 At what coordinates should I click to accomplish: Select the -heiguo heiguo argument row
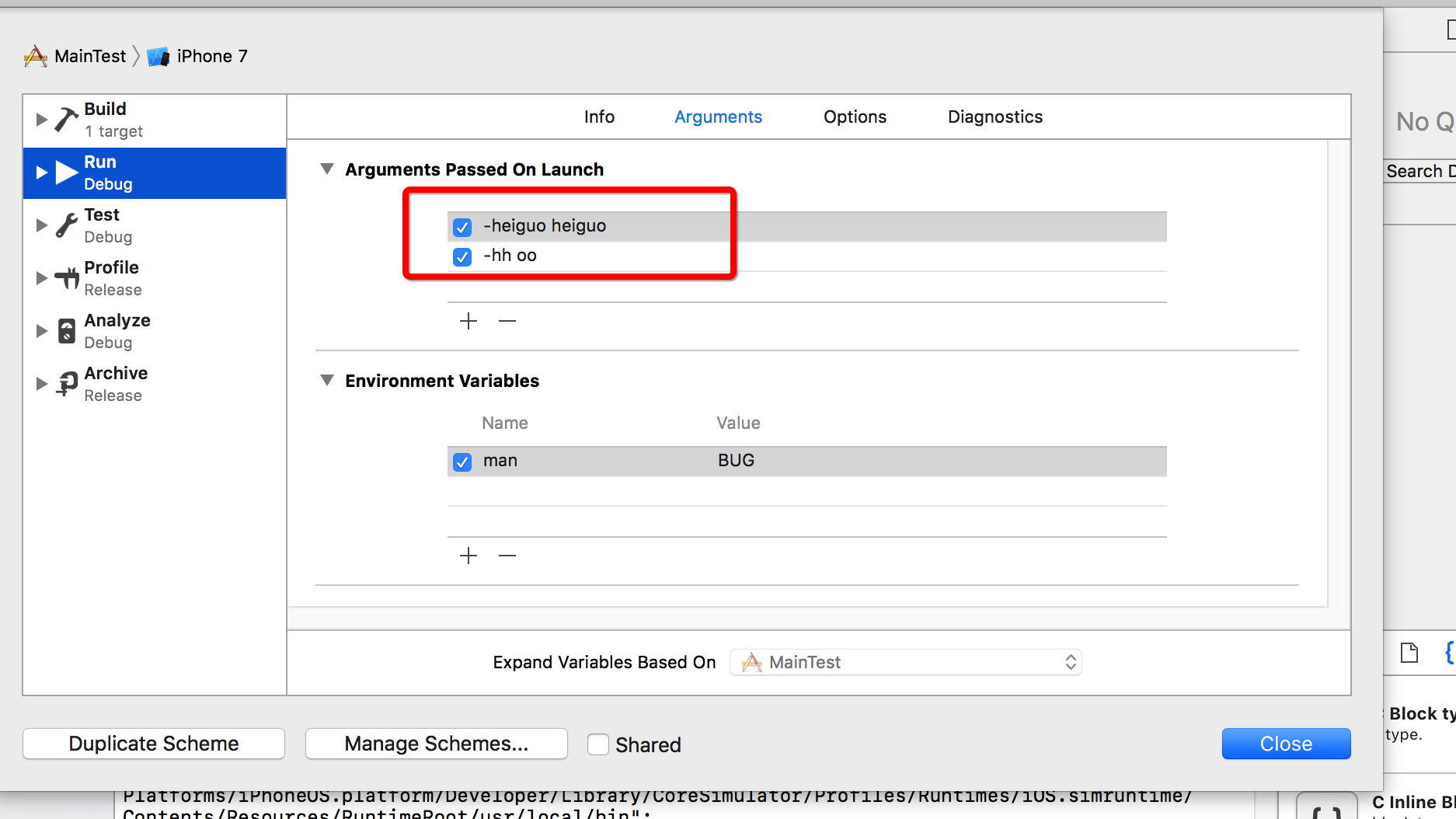[807, 226]
